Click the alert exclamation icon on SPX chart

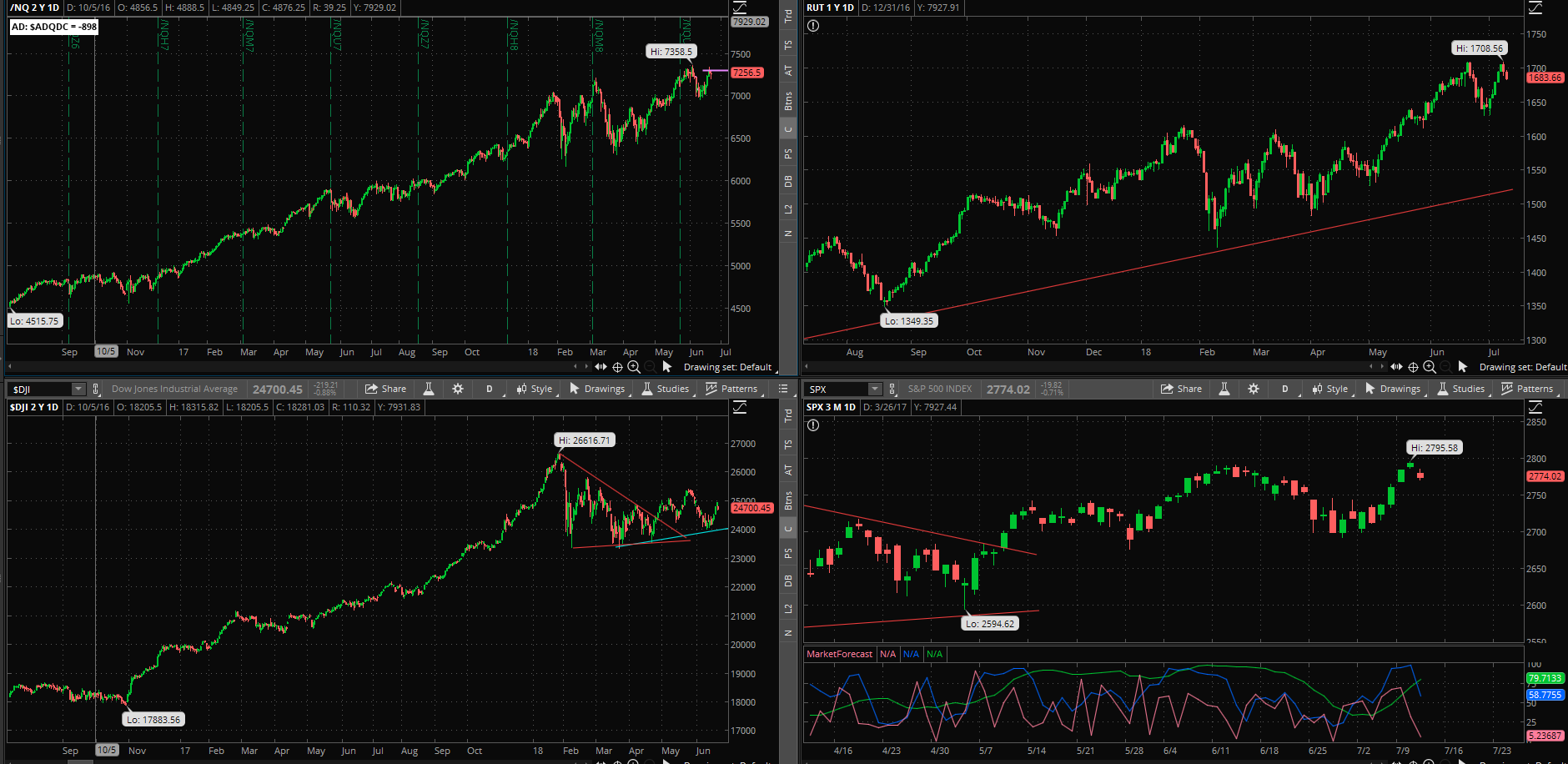coord(813,425)
